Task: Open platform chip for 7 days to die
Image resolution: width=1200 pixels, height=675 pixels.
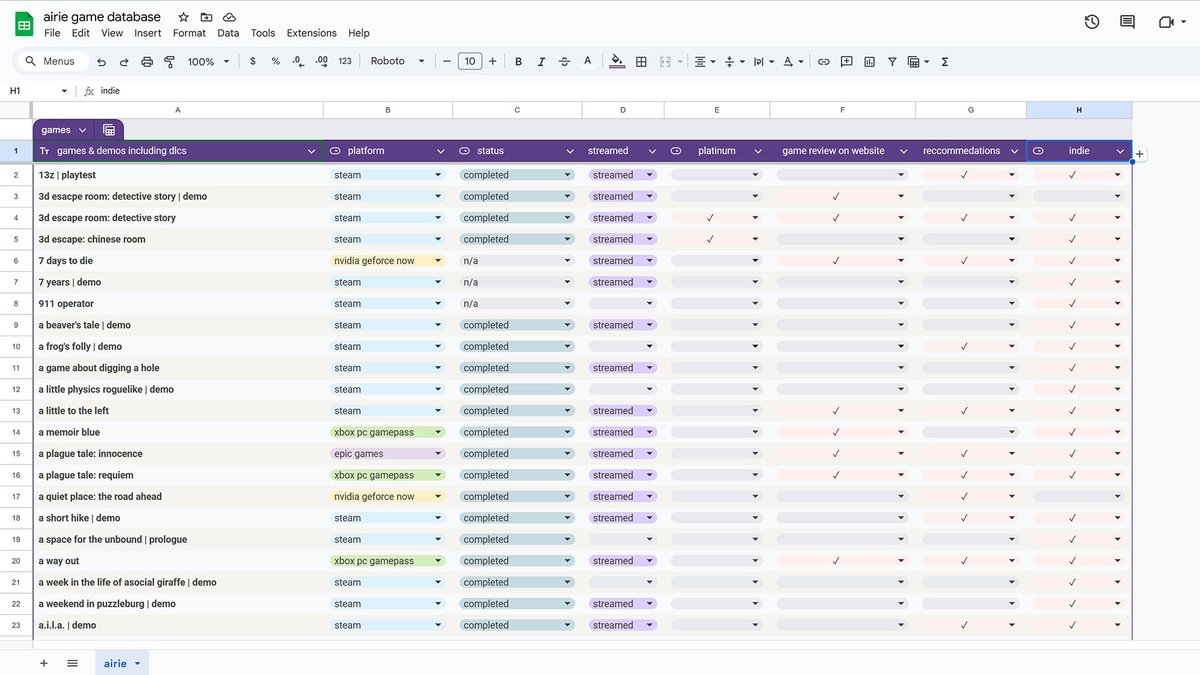Action: 388,261
